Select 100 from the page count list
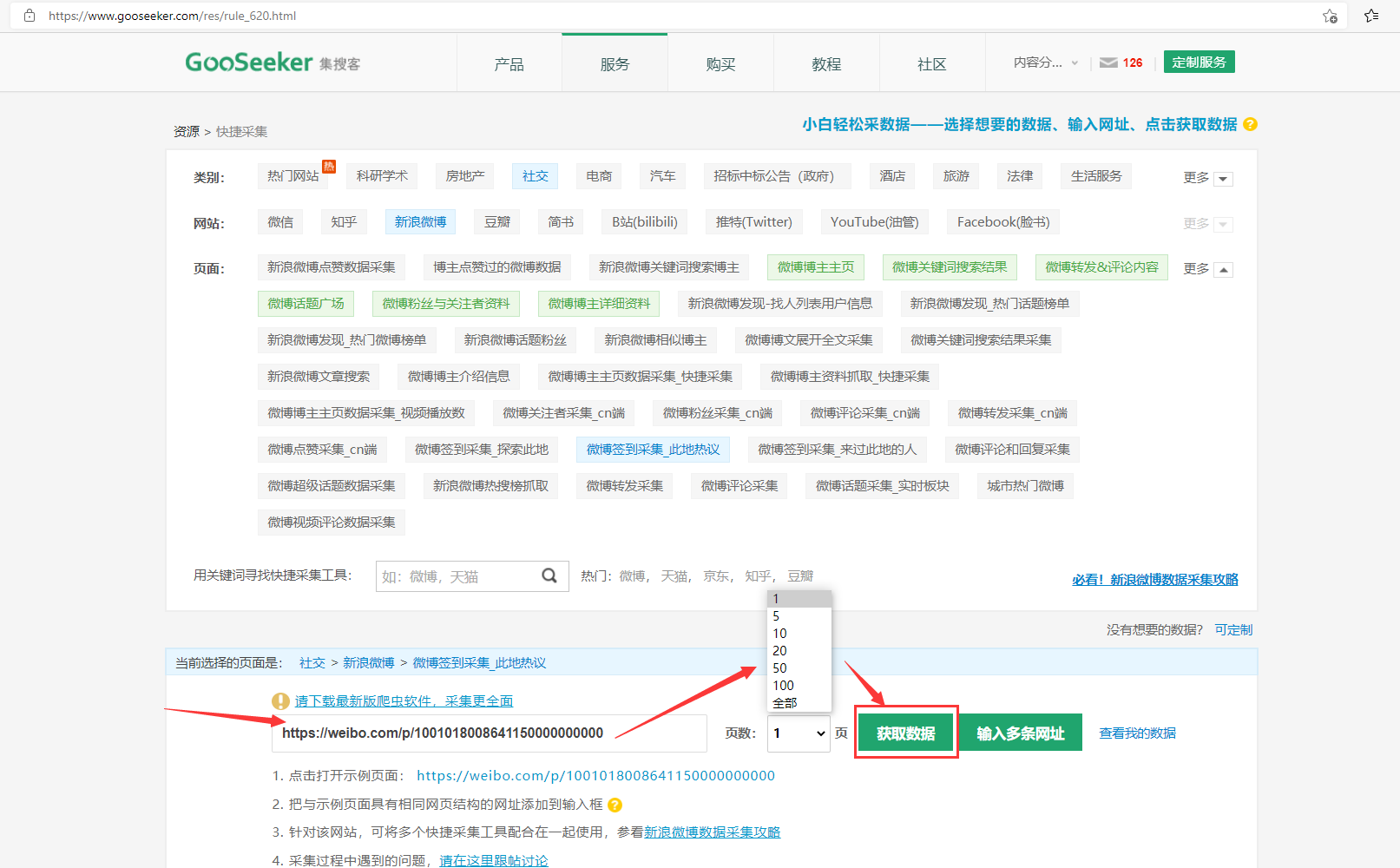This screenshot has height=868, width=1400. (799, 686)
